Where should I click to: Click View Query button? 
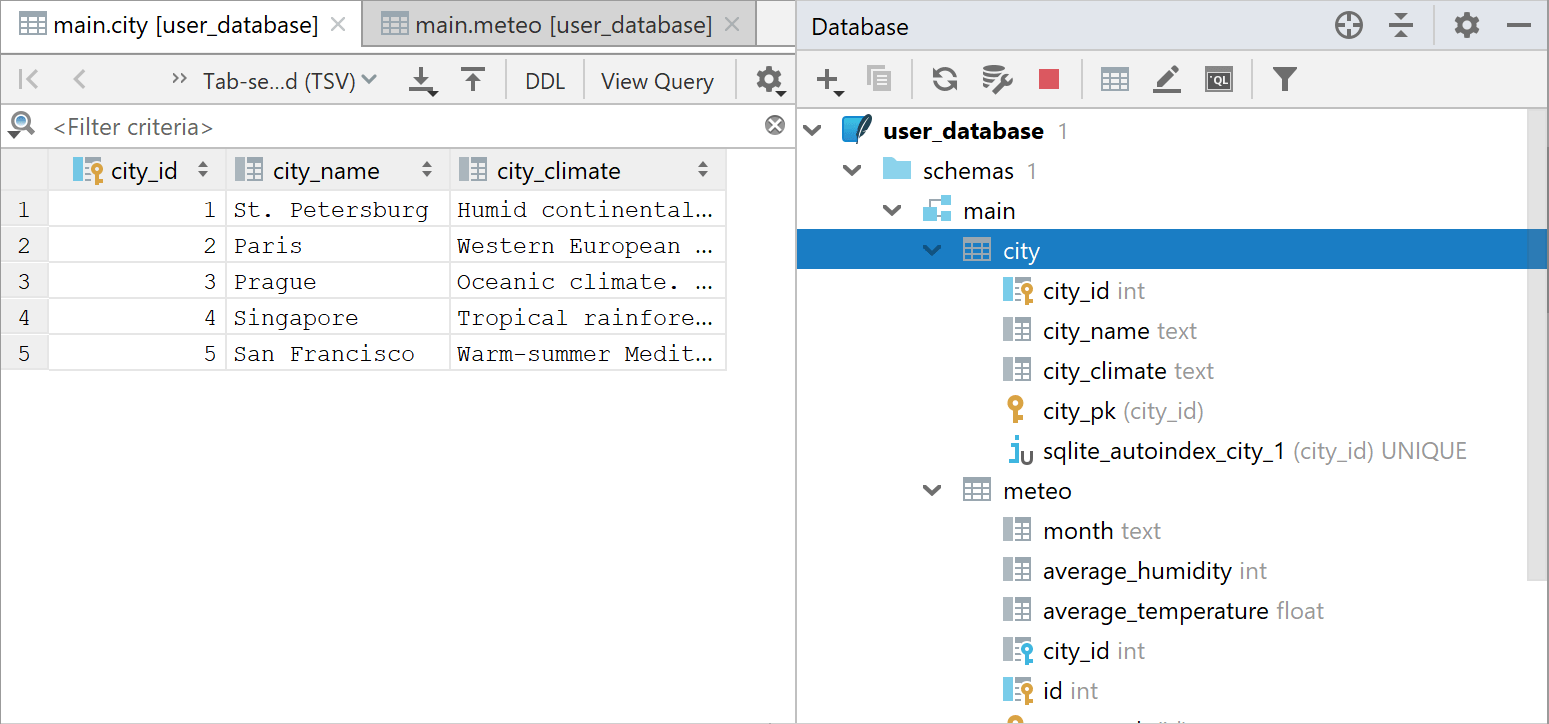(x=658, y=80)
